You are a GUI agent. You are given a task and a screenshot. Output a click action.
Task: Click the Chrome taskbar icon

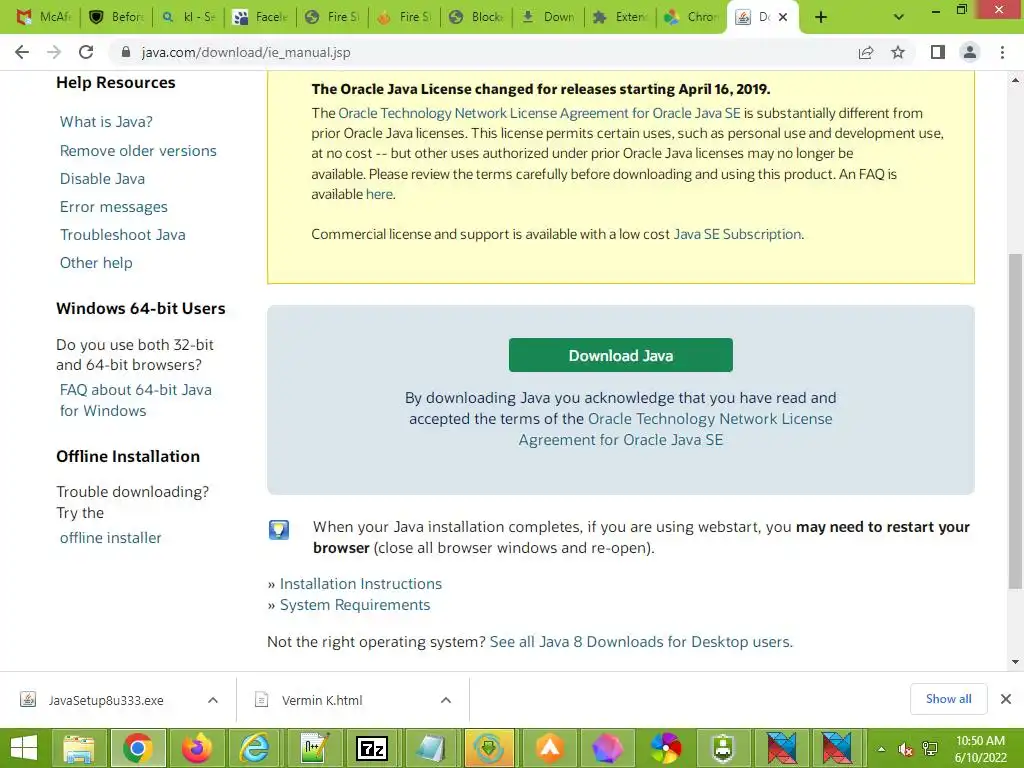coord(138,748)
